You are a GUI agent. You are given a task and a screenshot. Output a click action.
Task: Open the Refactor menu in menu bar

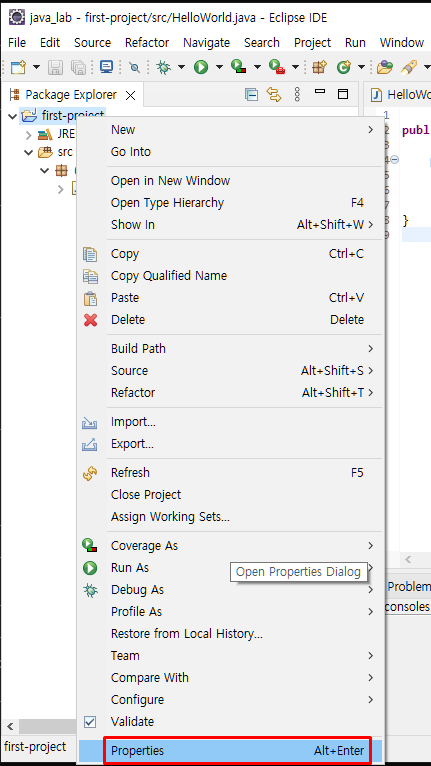tap(147, 43)
